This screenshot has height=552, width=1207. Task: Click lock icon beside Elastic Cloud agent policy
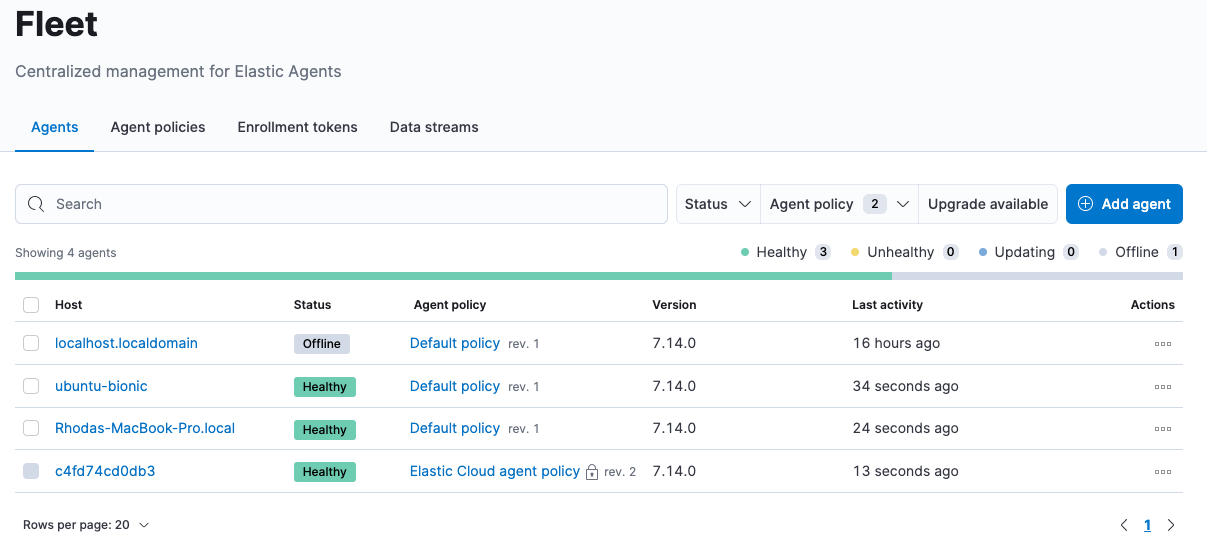click(592, 472)
